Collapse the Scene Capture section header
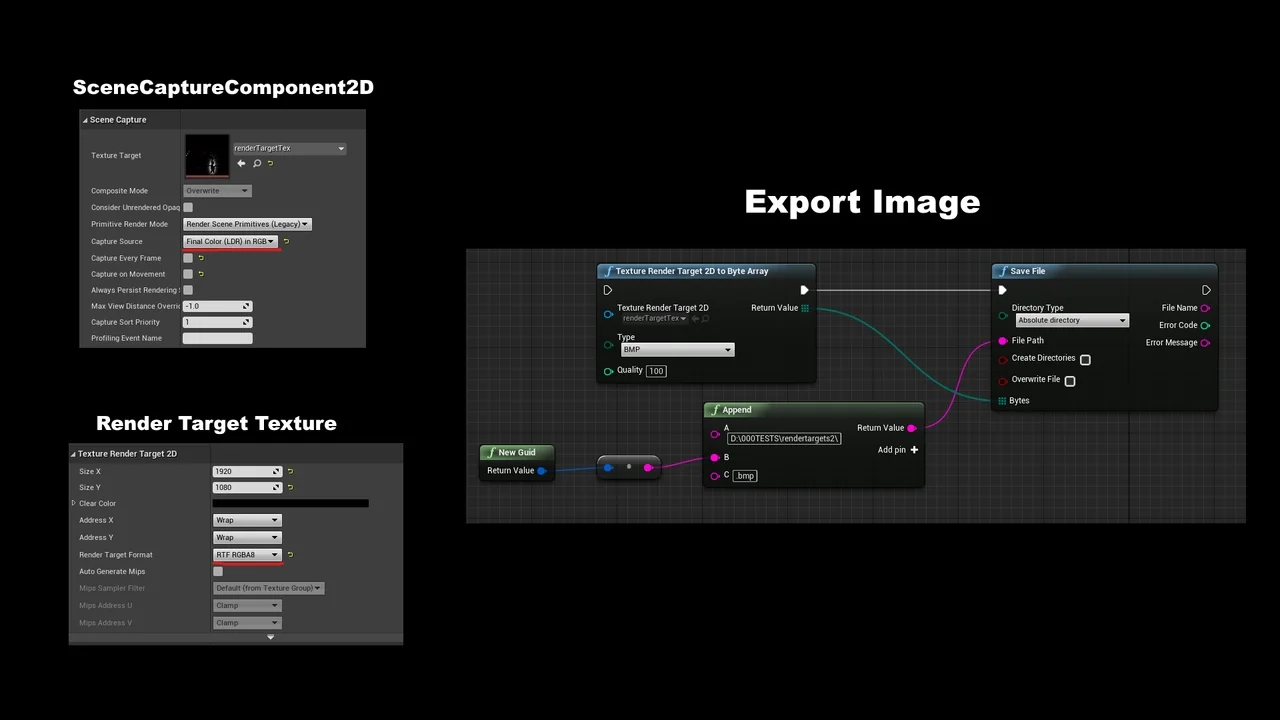Viewport: 1280px width, 720px height. (85, 120)
